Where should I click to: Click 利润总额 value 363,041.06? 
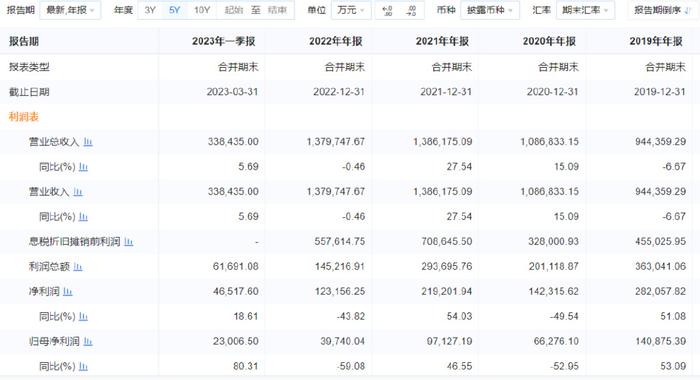click(x=660, y=267)
